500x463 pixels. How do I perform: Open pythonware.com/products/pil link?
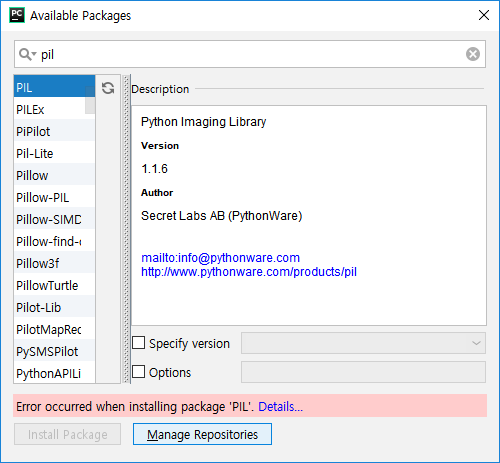[x=249, y=272]
